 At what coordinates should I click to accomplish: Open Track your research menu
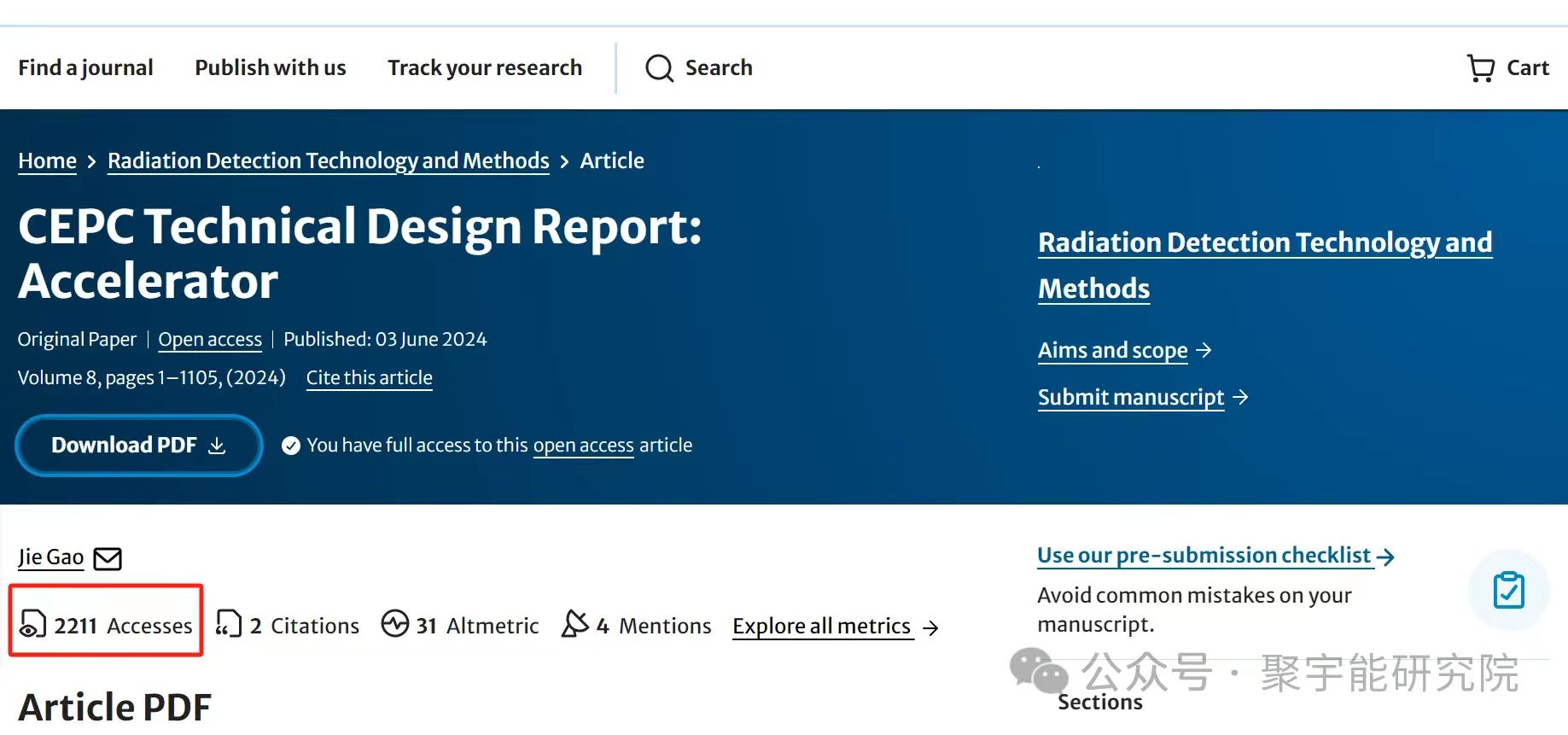click(x=484, y=68)
